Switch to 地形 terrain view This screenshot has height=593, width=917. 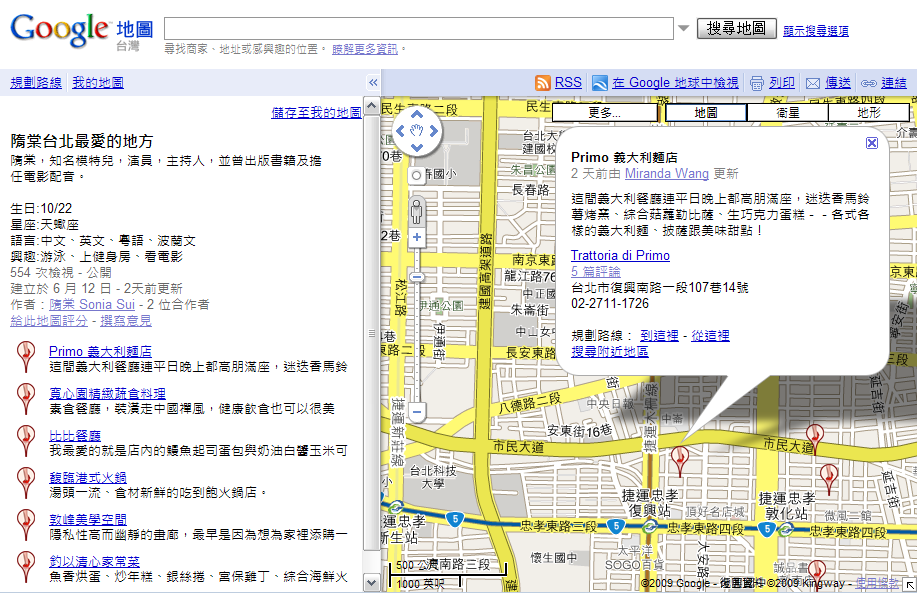tap(869, 112)
